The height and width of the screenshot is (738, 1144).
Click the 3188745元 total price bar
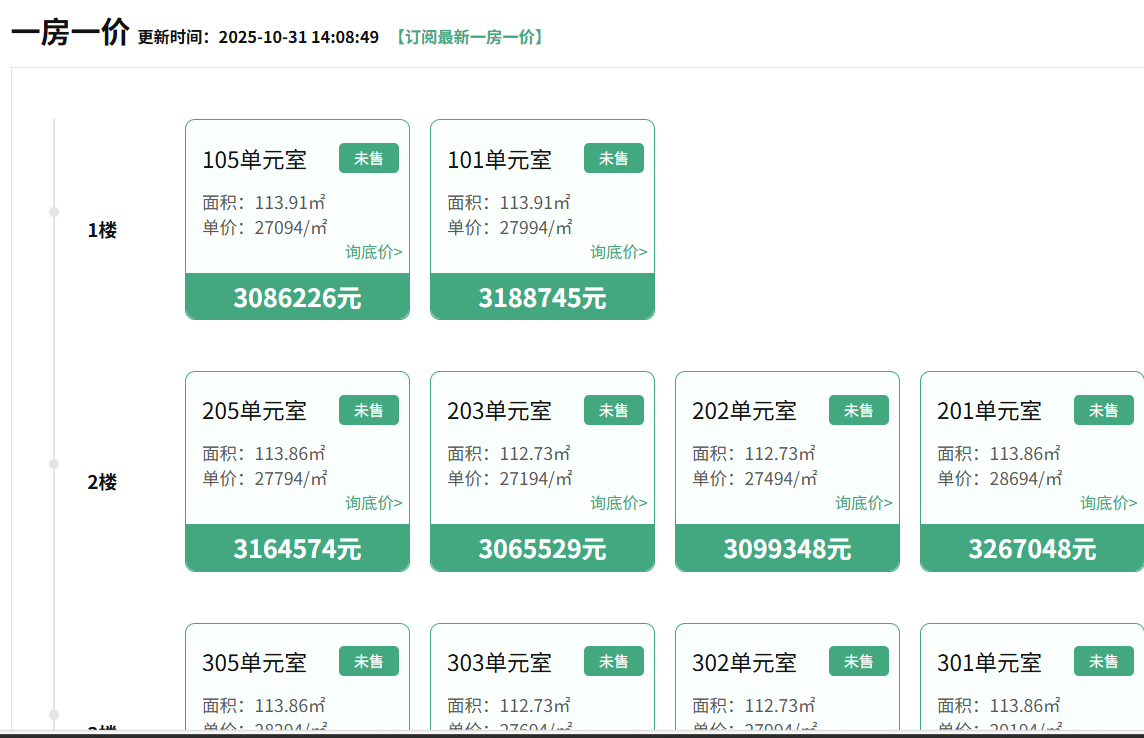click(x=542, y=297)
